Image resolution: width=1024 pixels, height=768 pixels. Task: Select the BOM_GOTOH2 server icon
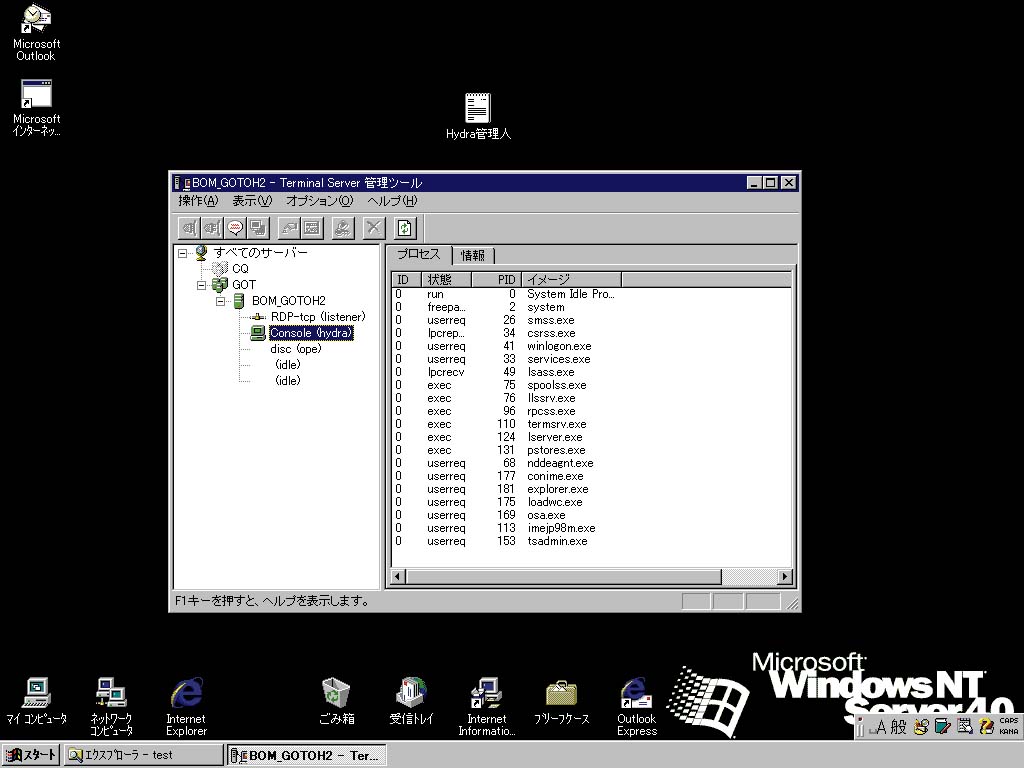(239, 300)
